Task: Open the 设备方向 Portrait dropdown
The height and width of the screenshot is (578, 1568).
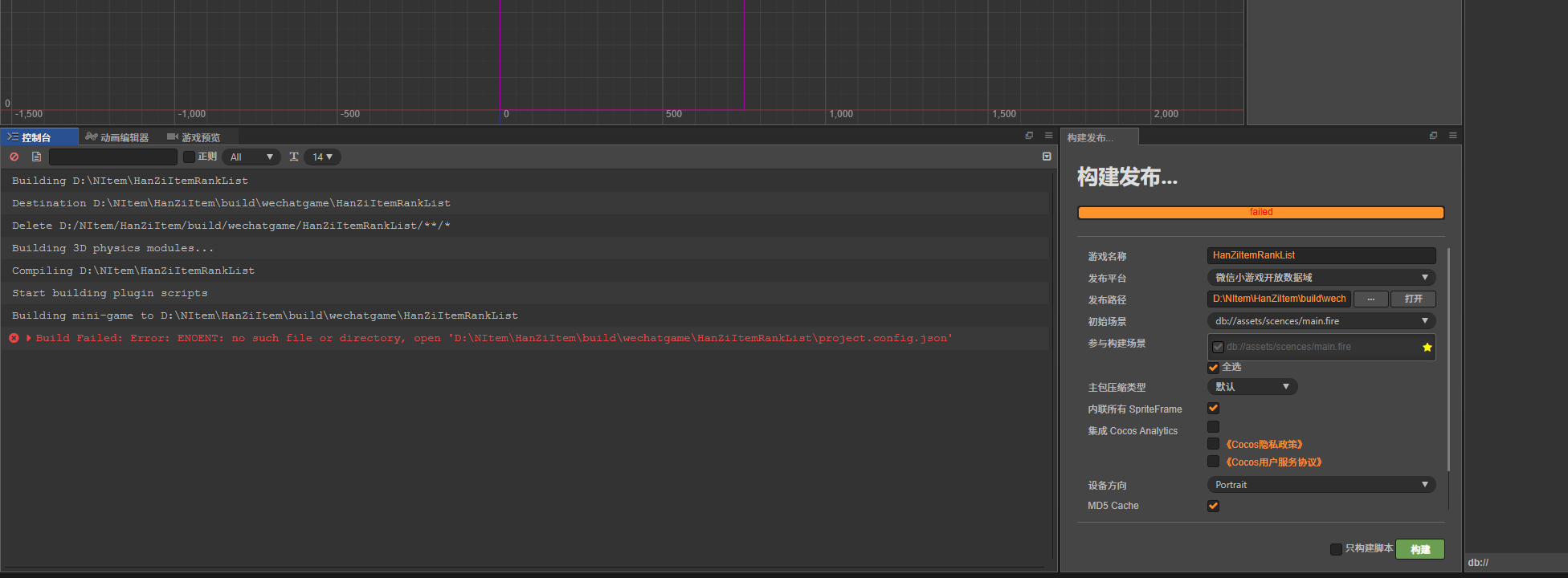Action: (x=1321, y=485)
